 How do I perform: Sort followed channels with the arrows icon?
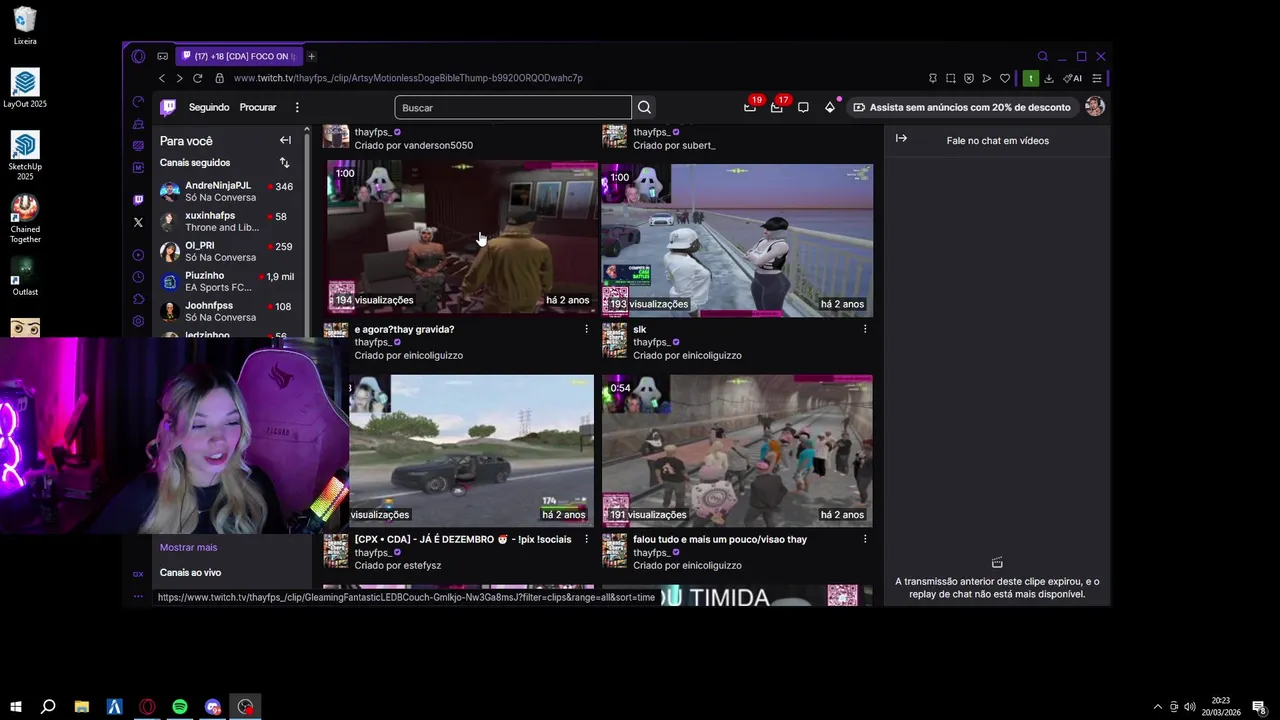(x=284, y=163)
